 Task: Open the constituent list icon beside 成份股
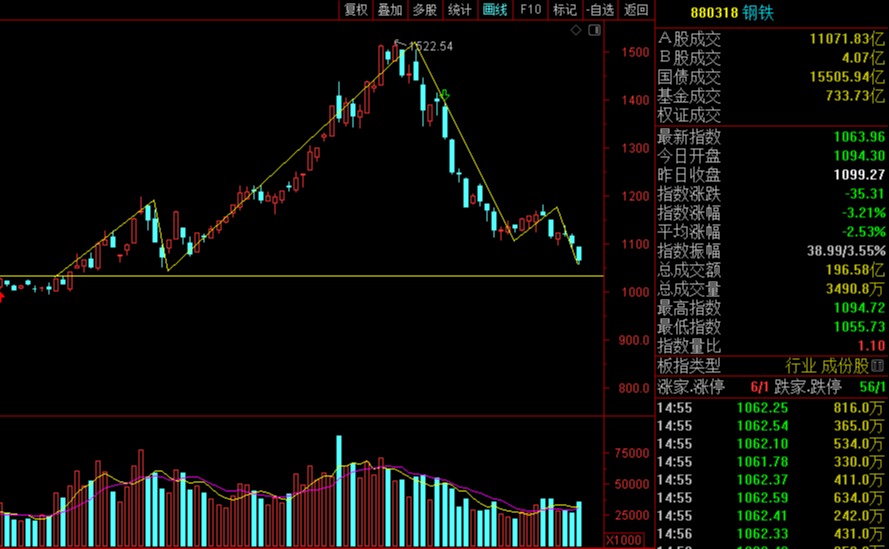pos(878,366)
